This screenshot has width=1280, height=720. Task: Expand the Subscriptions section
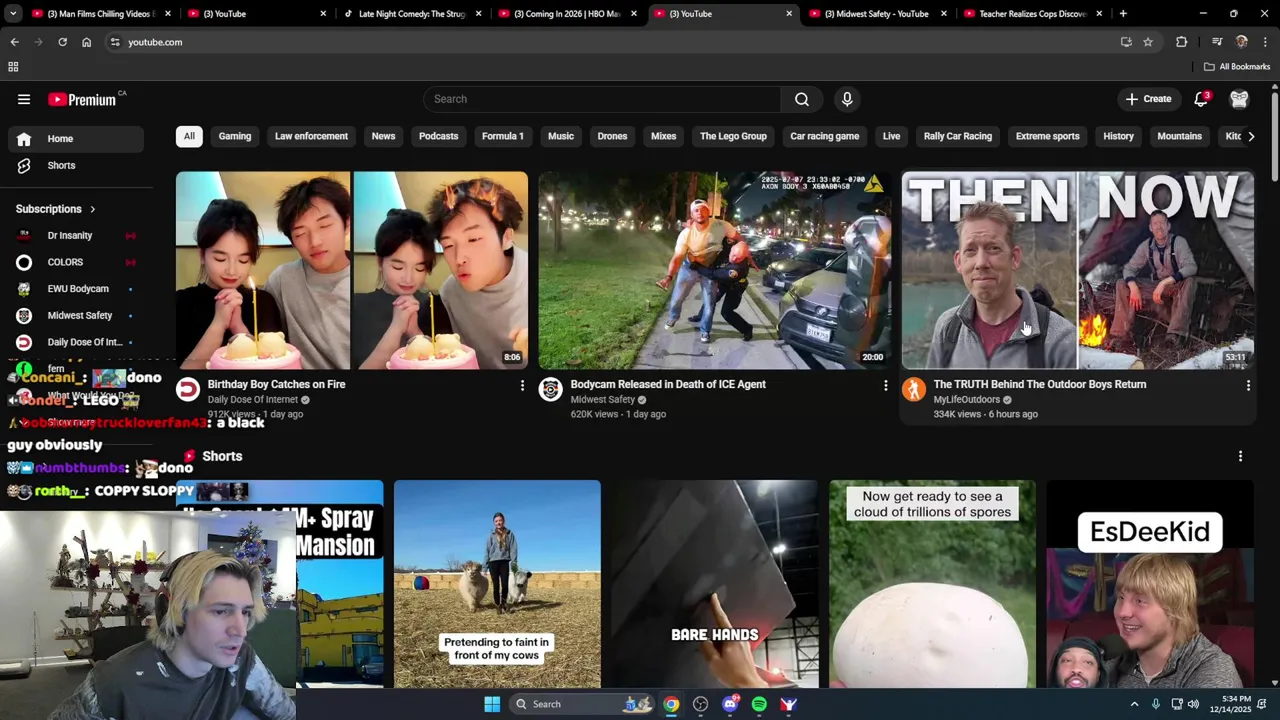[x=56, y=209]
